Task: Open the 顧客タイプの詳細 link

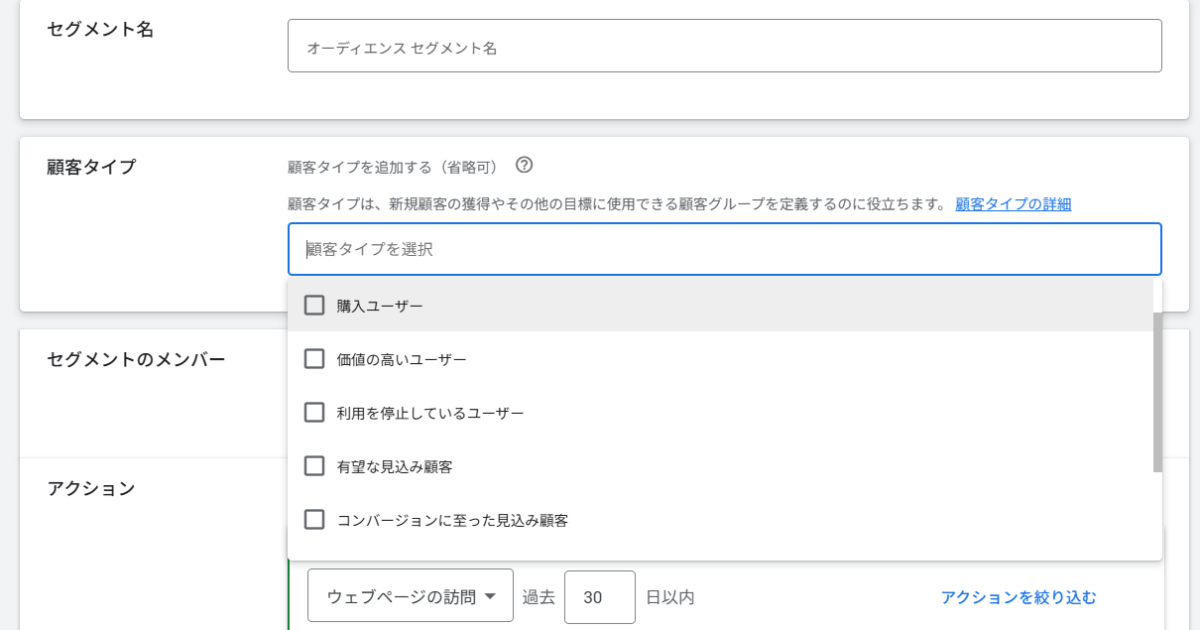Action: [x=1013, y=204]
